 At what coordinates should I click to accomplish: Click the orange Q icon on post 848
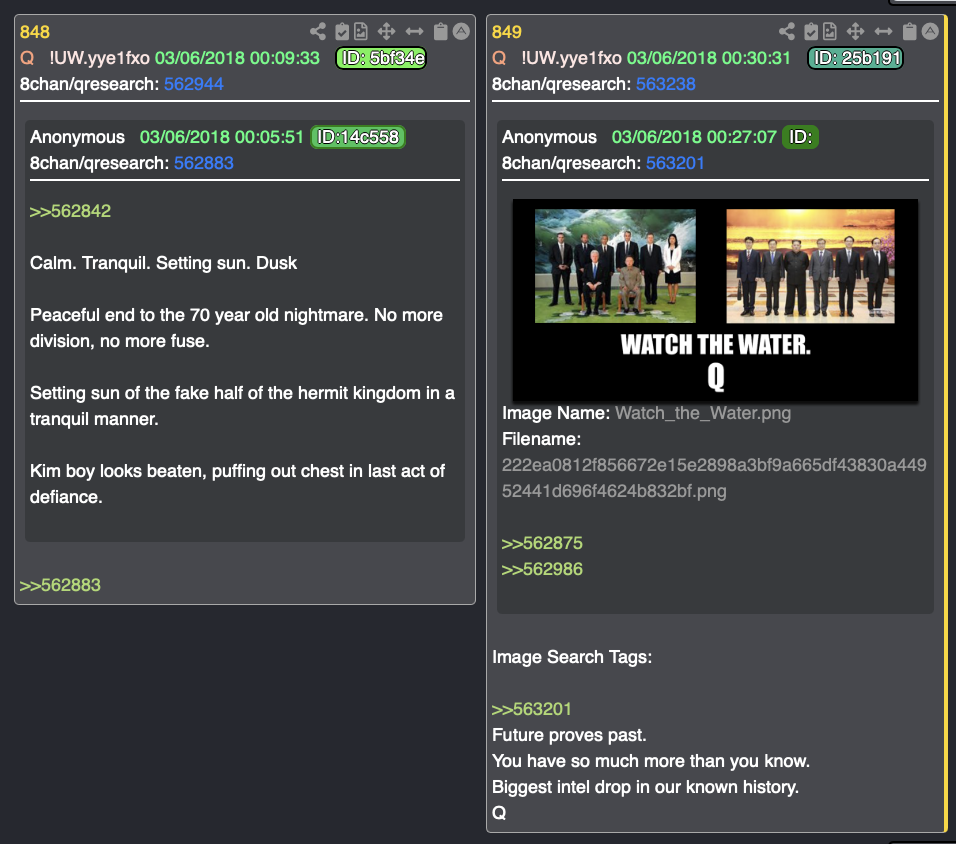coord(27,58)
